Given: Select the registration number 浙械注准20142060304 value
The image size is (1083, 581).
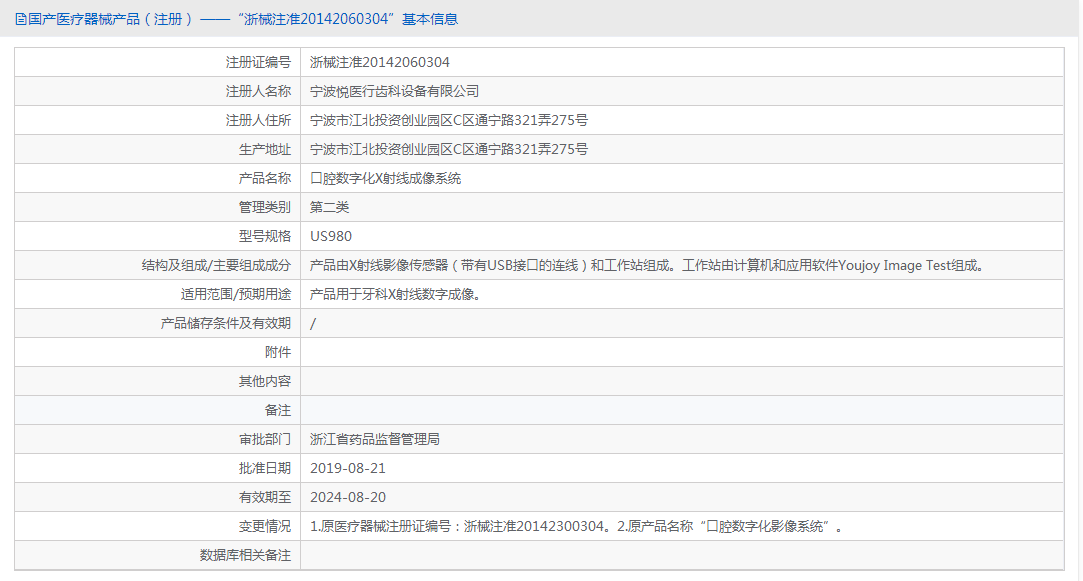Looking at the screenshot, I should pyautogui.click(x=380, y=62).
